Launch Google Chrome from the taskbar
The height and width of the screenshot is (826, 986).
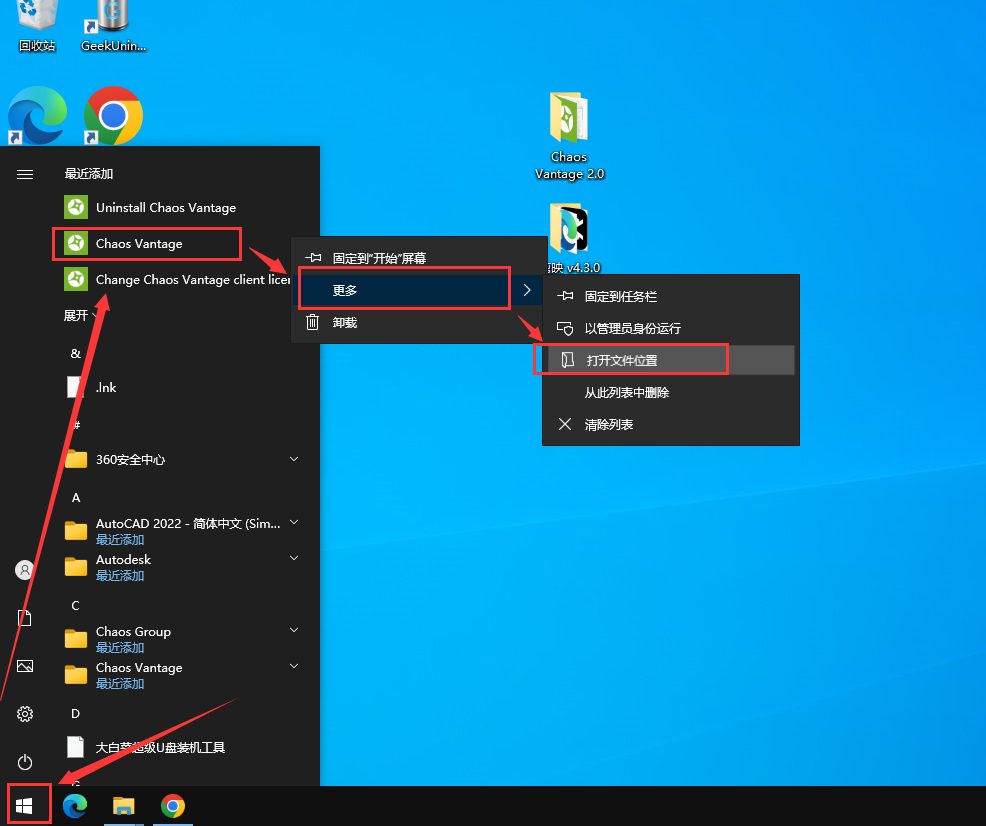point(173,806)
